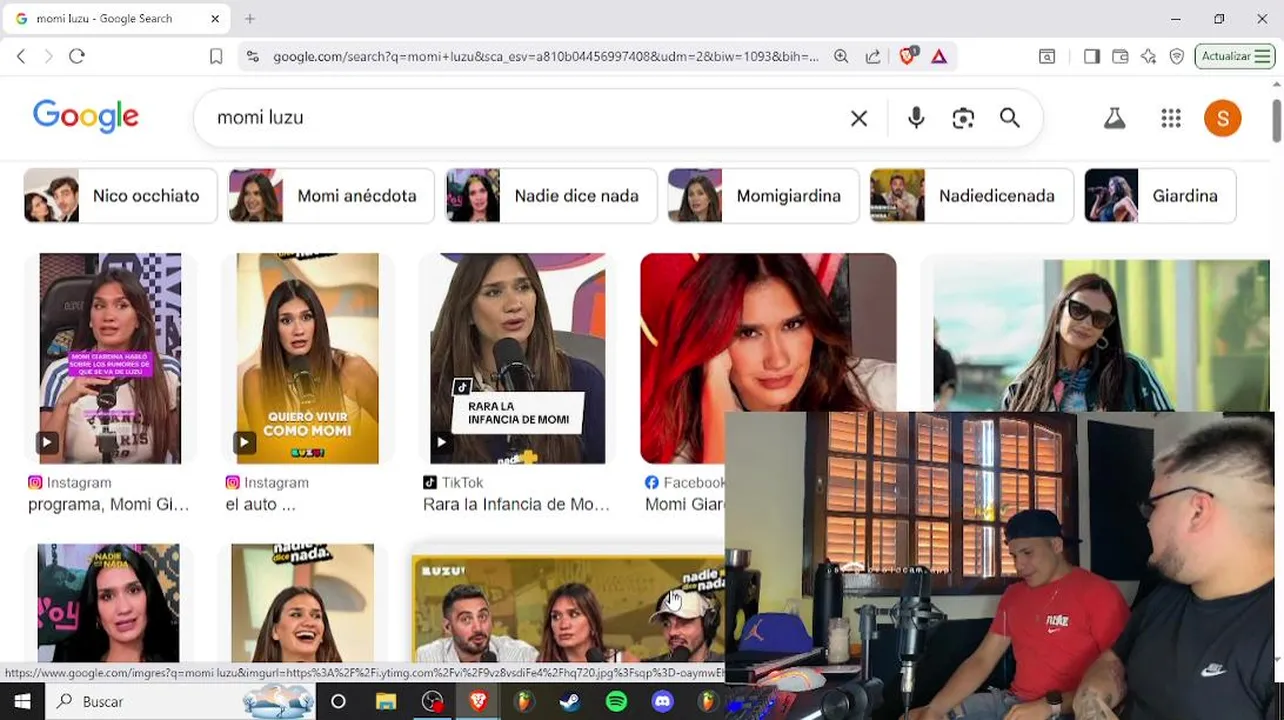Submit search with magnifier icon
The width and height of the screenshot is (1284, 720).
point(1010,118)
